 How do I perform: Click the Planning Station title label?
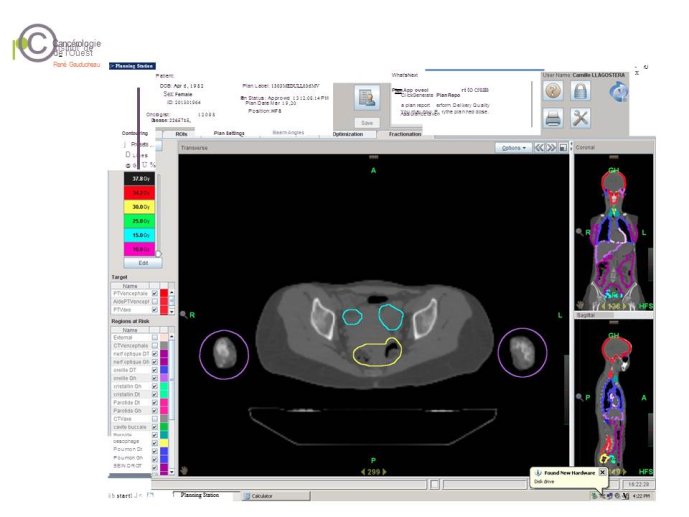pyautogui.click(x=132, y=66)
